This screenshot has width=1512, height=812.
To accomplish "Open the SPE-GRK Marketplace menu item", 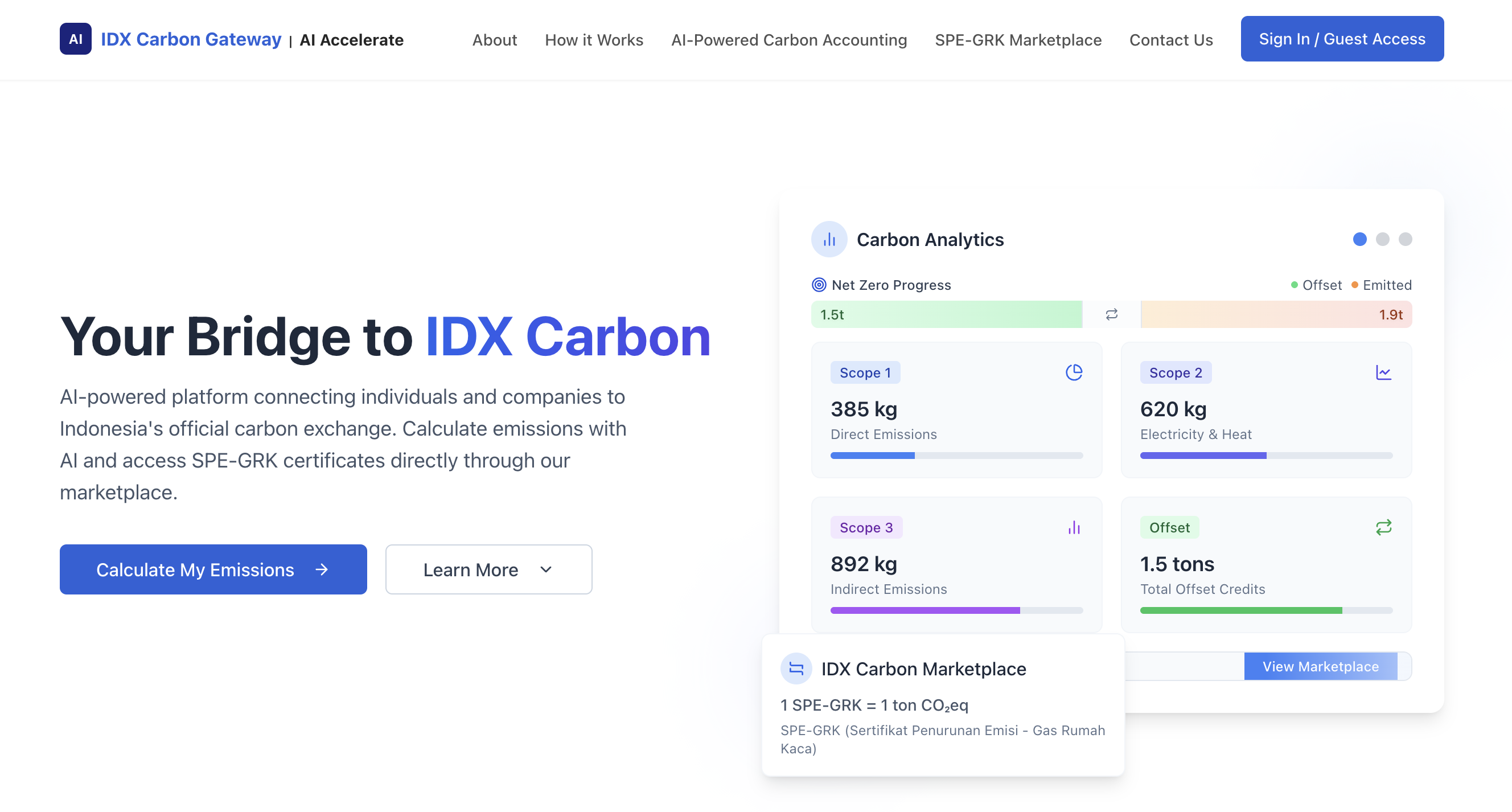I will click(x=1018, y=39).
